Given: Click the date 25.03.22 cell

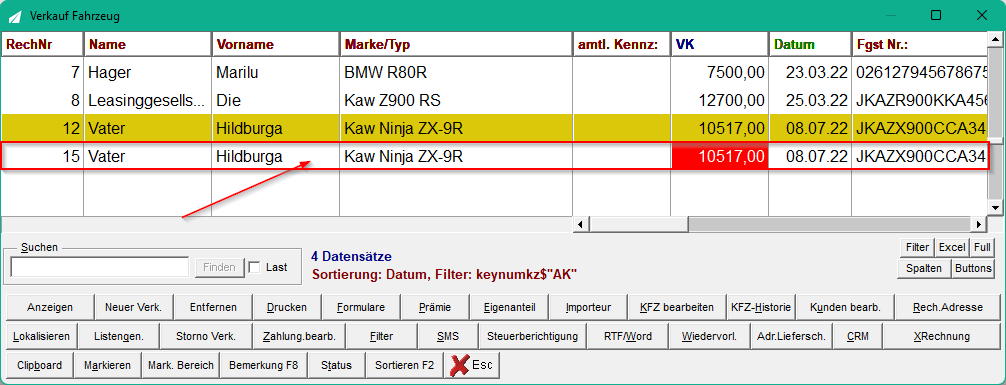Looking at the screenshot, I should click(810, 101).
